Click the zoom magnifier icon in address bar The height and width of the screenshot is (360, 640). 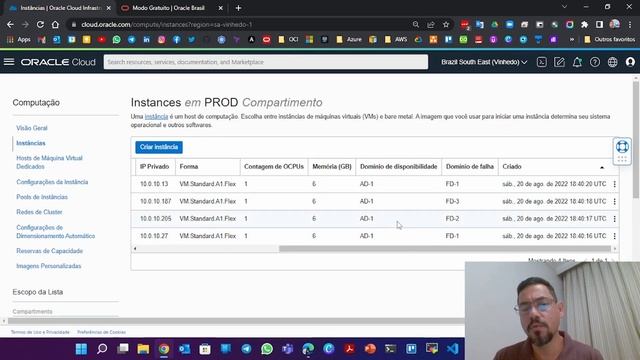point(416,24)
